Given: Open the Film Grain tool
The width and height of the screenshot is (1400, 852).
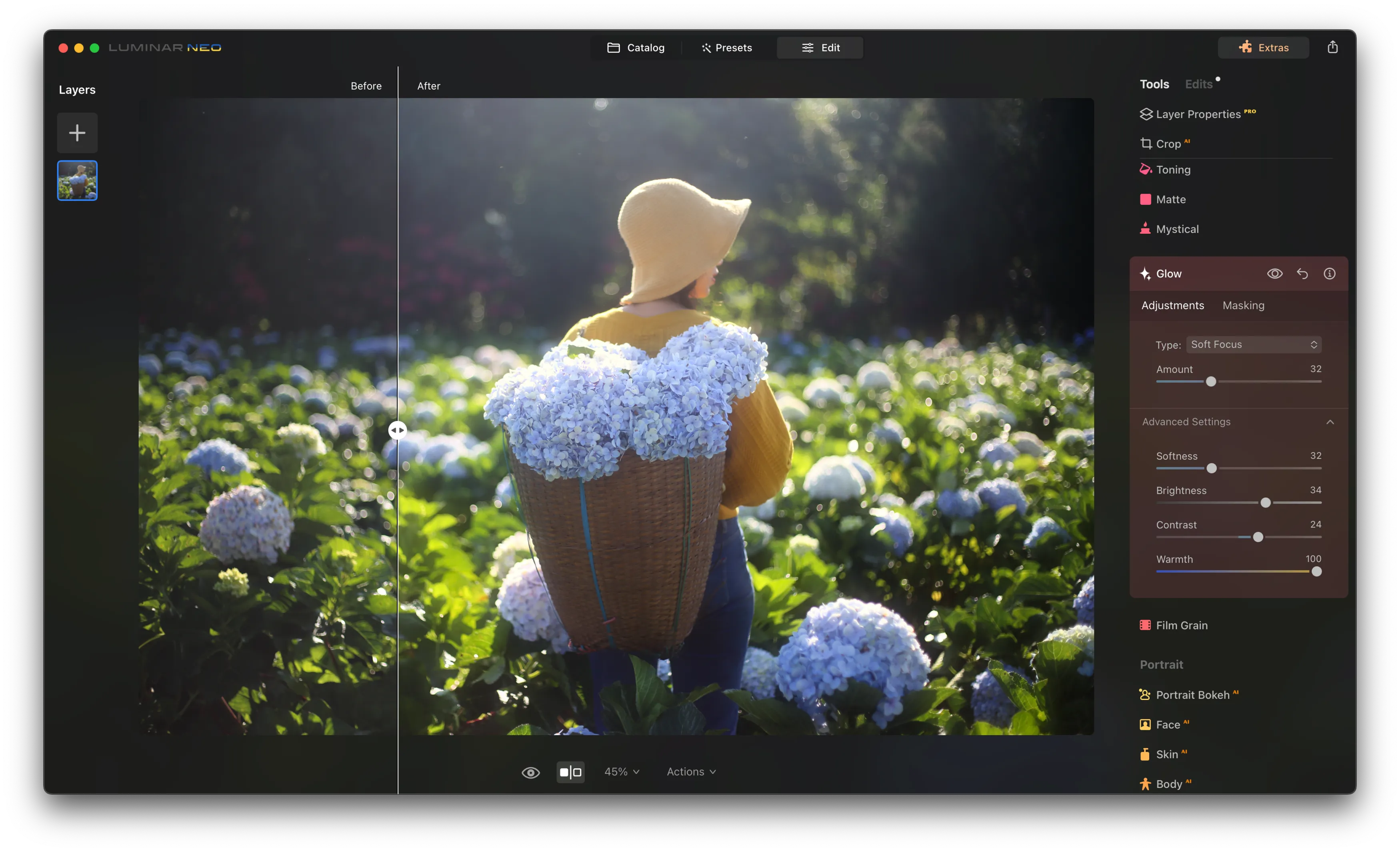Looking at the screenshot, I should [x=1181, y=625].
